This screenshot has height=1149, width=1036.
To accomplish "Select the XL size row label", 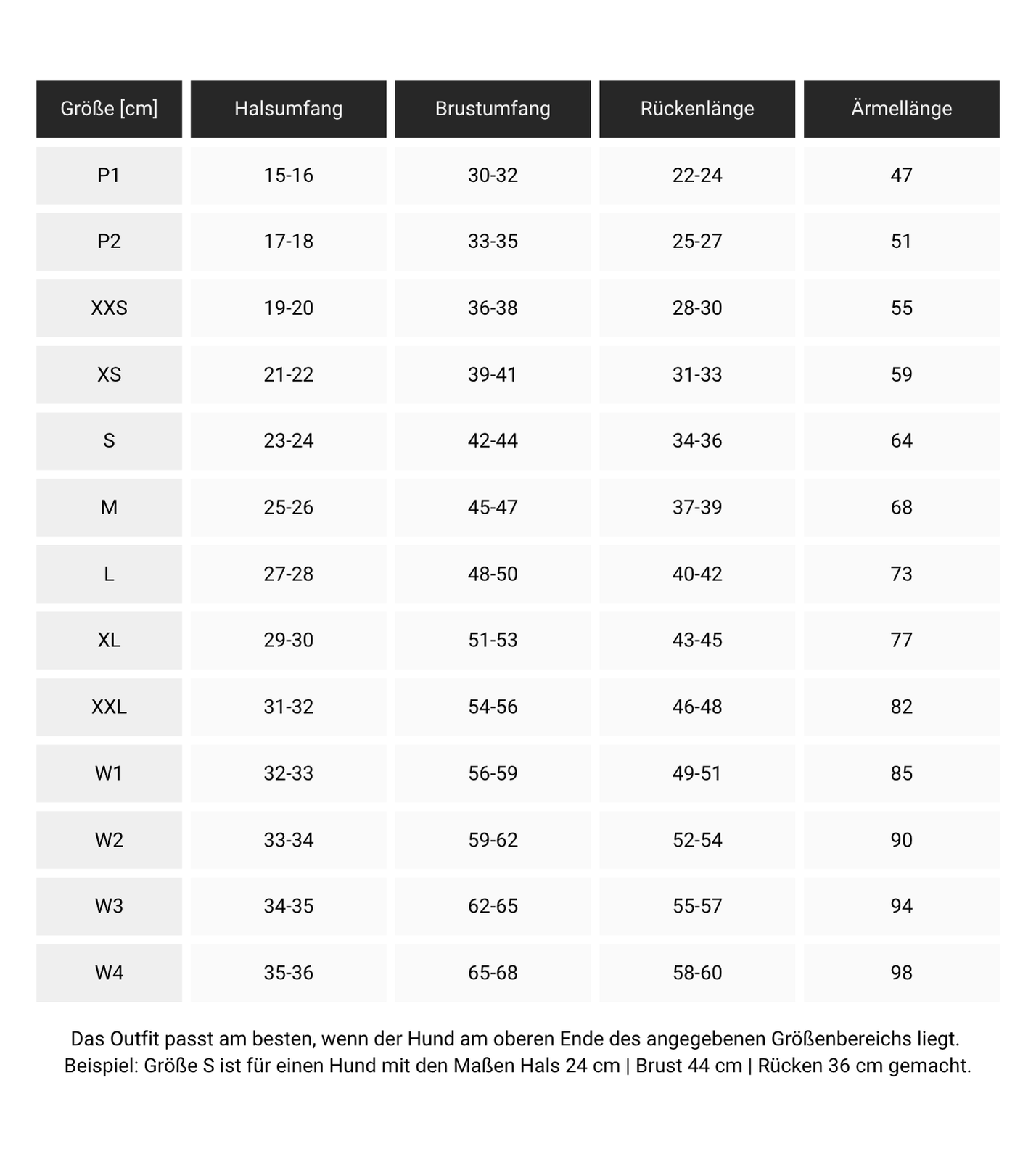I will [x=109, y=641].
